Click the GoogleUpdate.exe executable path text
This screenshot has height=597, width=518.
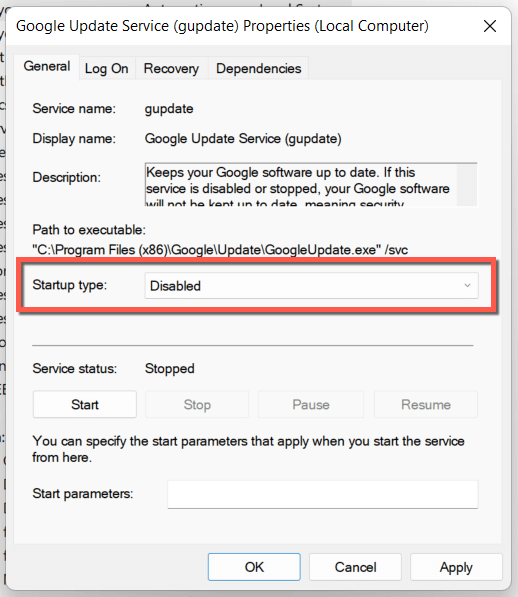(220, 250)
